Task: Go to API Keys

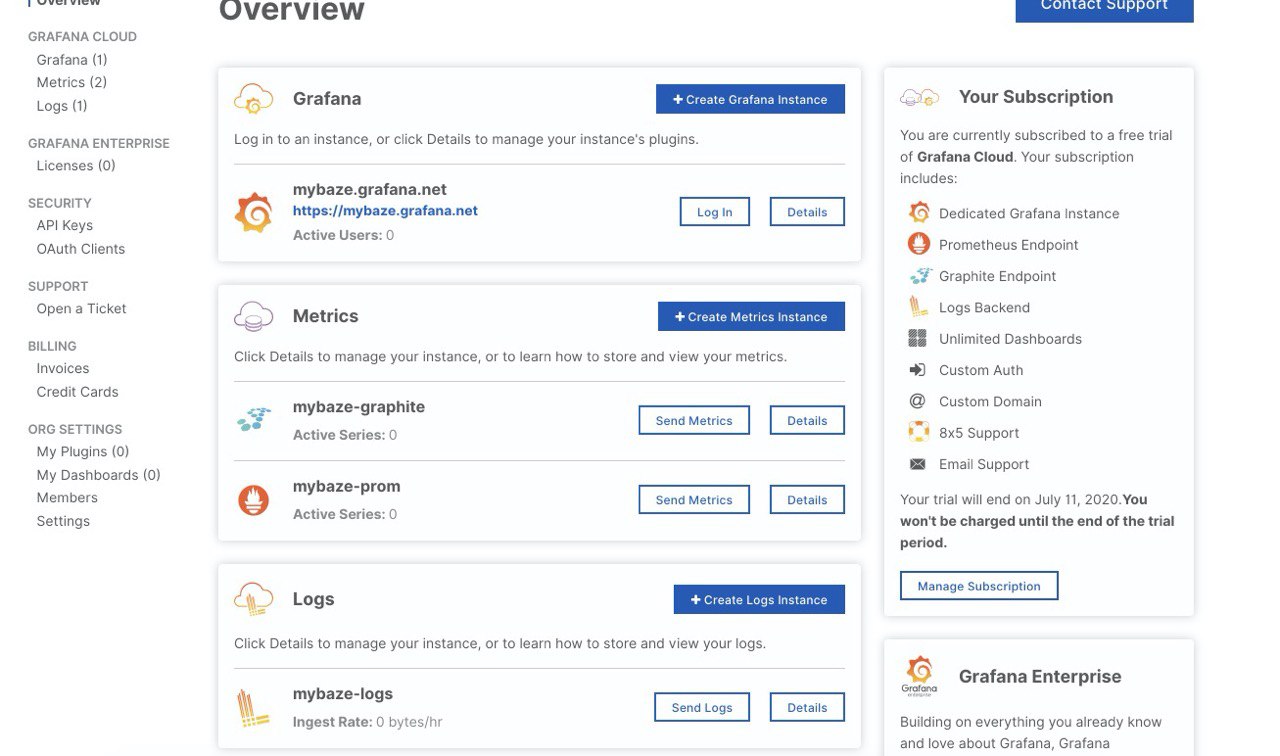Action: coord(65,225)
